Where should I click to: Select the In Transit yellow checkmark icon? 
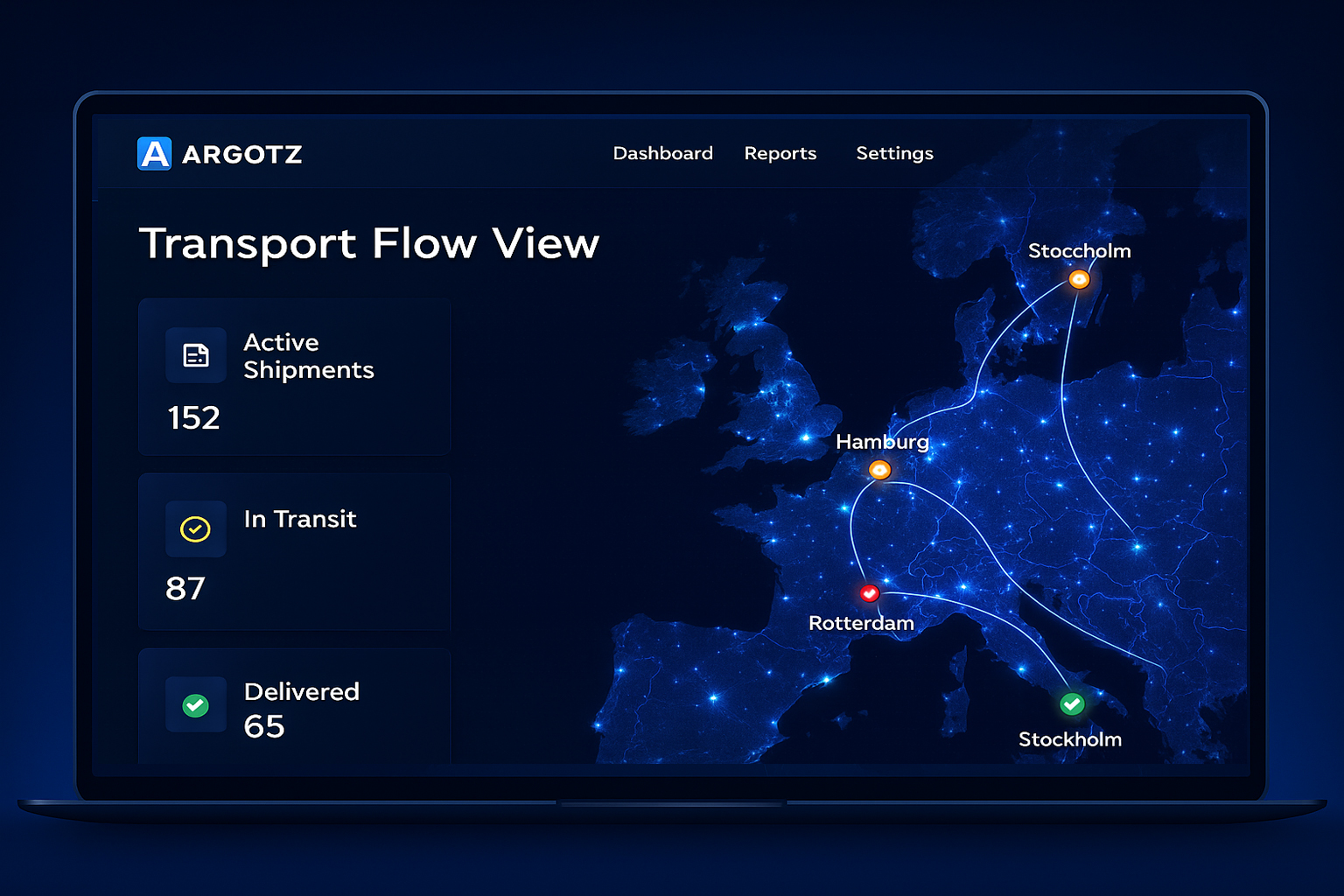(x=195, y=528)
